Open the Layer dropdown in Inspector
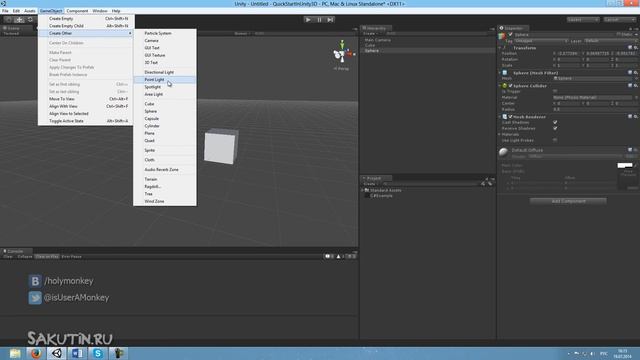Screen dimensions: 640x360 pos(610,41)
